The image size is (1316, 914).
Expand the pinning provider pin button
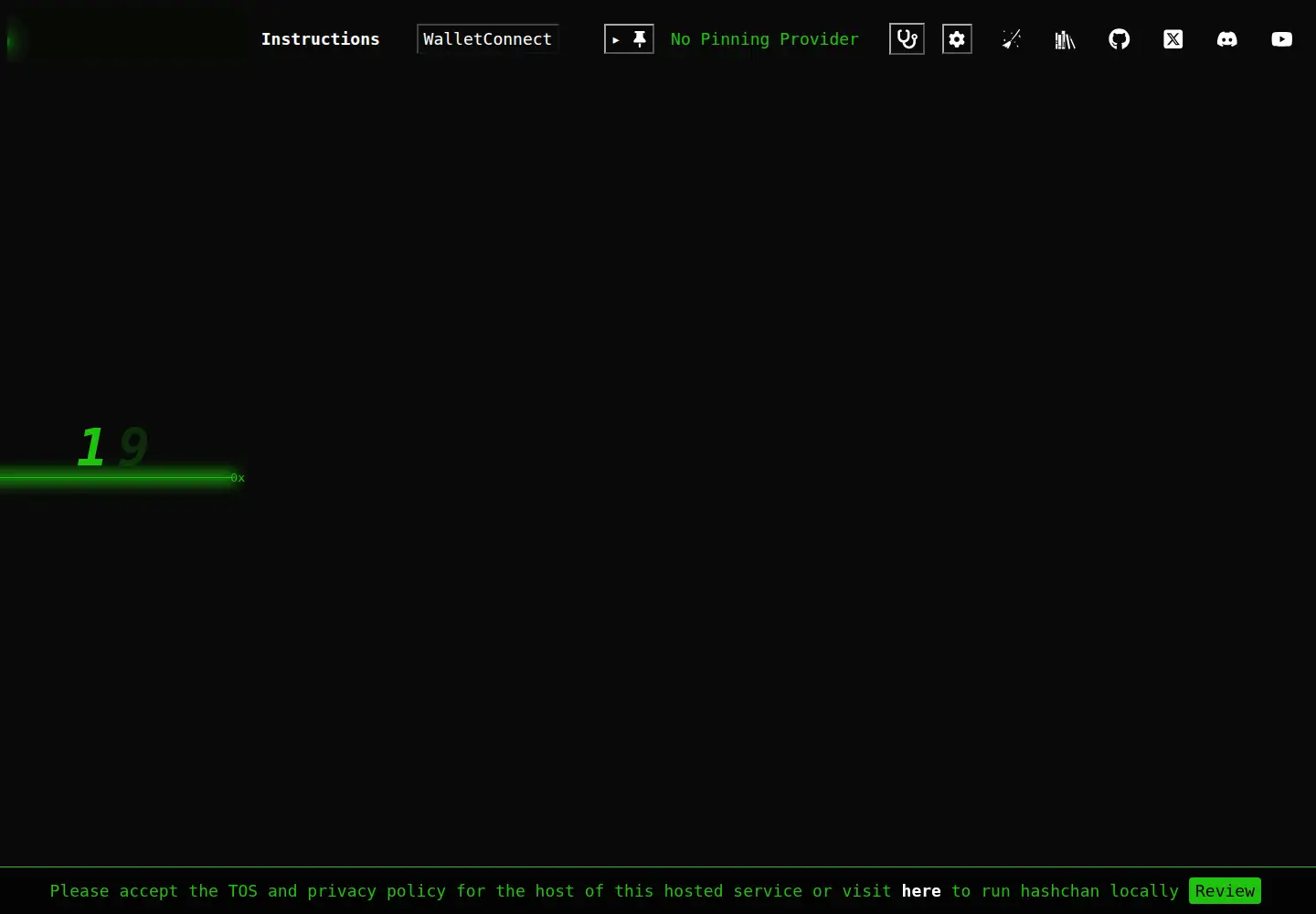pyautogui.click(x=629, y=39)
